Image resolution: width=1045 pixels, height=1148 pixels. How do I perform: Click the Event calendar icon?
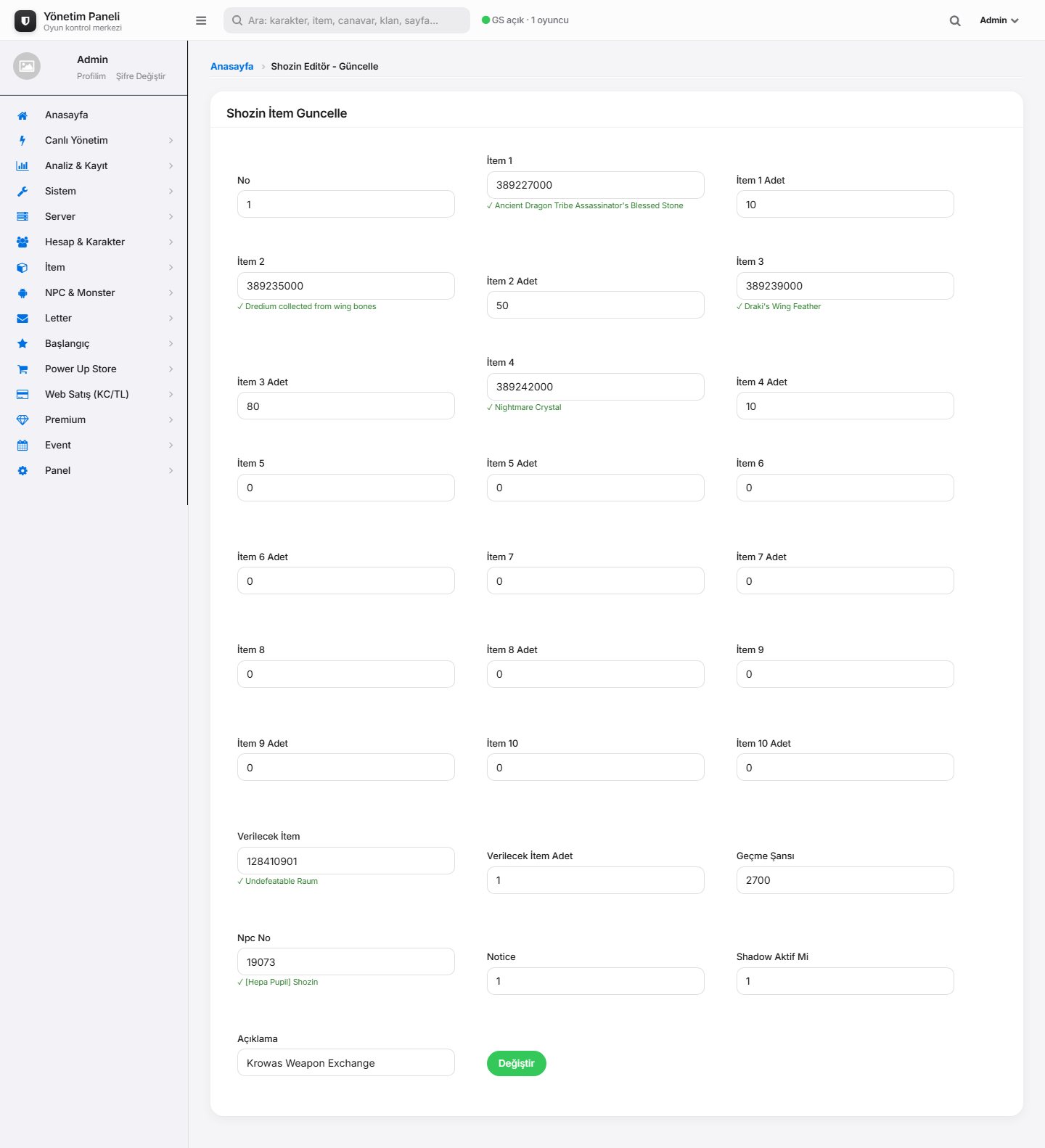(x=22, y=446)
